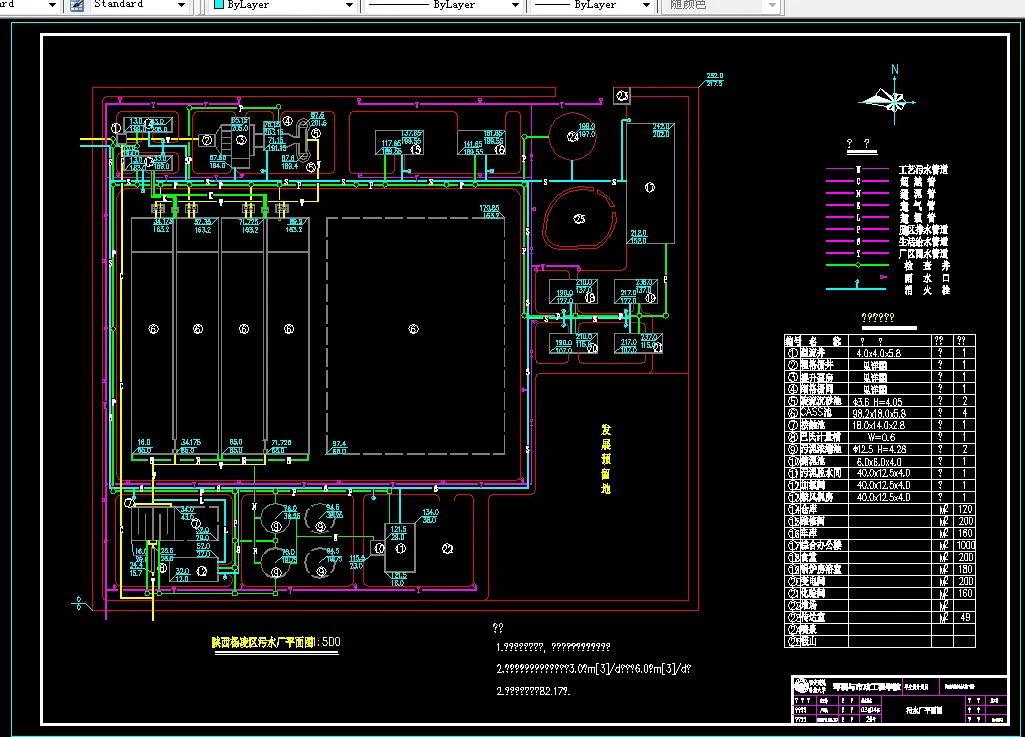Select the legend line marked 'W'

coord(857,169)
